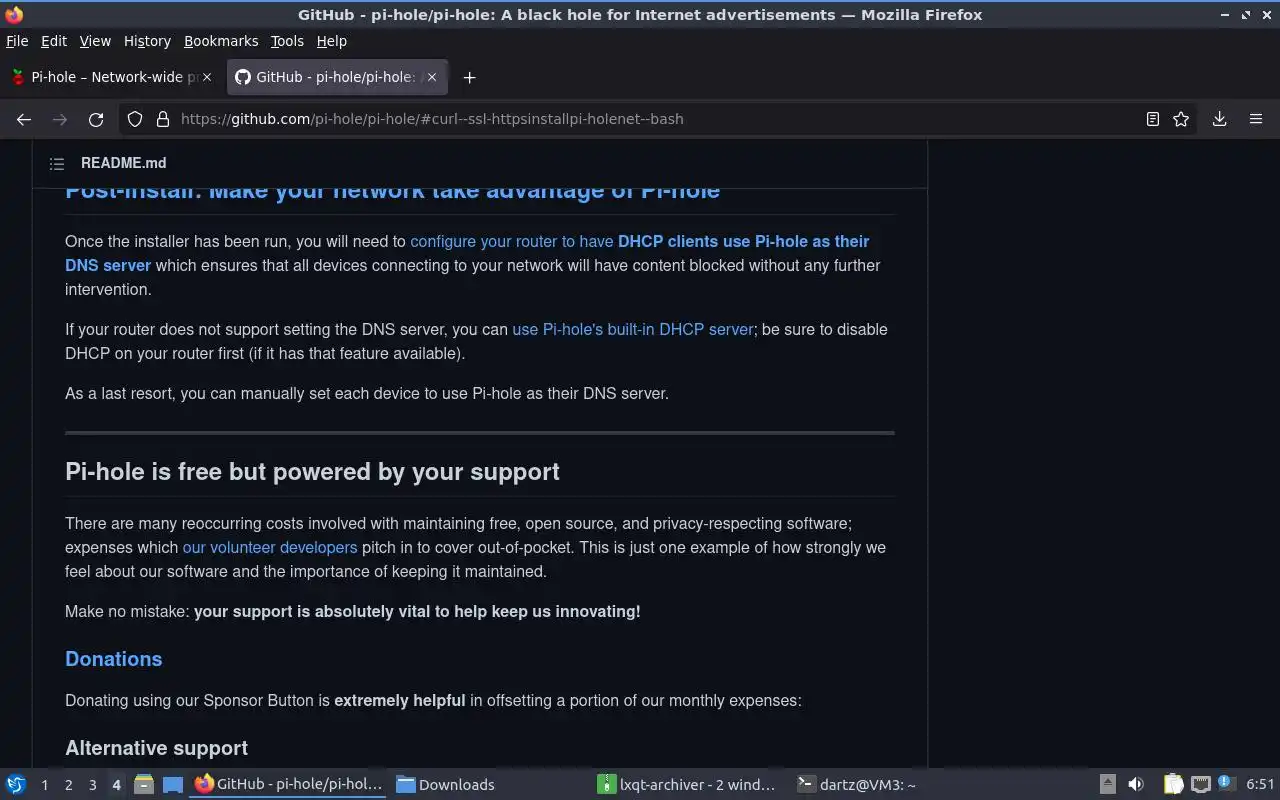Open the Edit menu
Viewport: 1280px width, 800px height.
tap(53, 41)
